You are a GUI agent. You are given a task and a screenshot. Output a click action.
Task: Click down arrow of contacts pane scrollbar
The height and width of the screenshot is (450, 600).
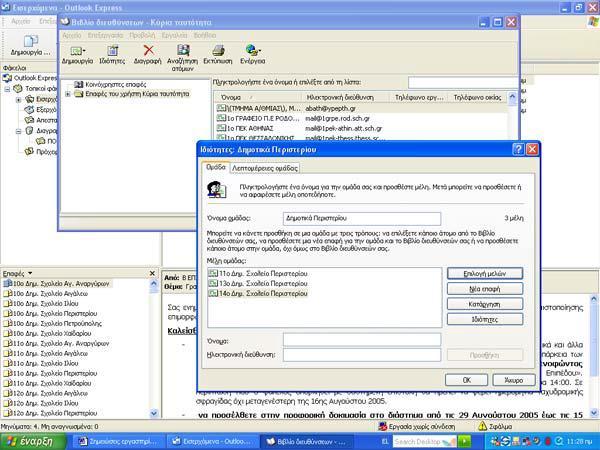154,413
